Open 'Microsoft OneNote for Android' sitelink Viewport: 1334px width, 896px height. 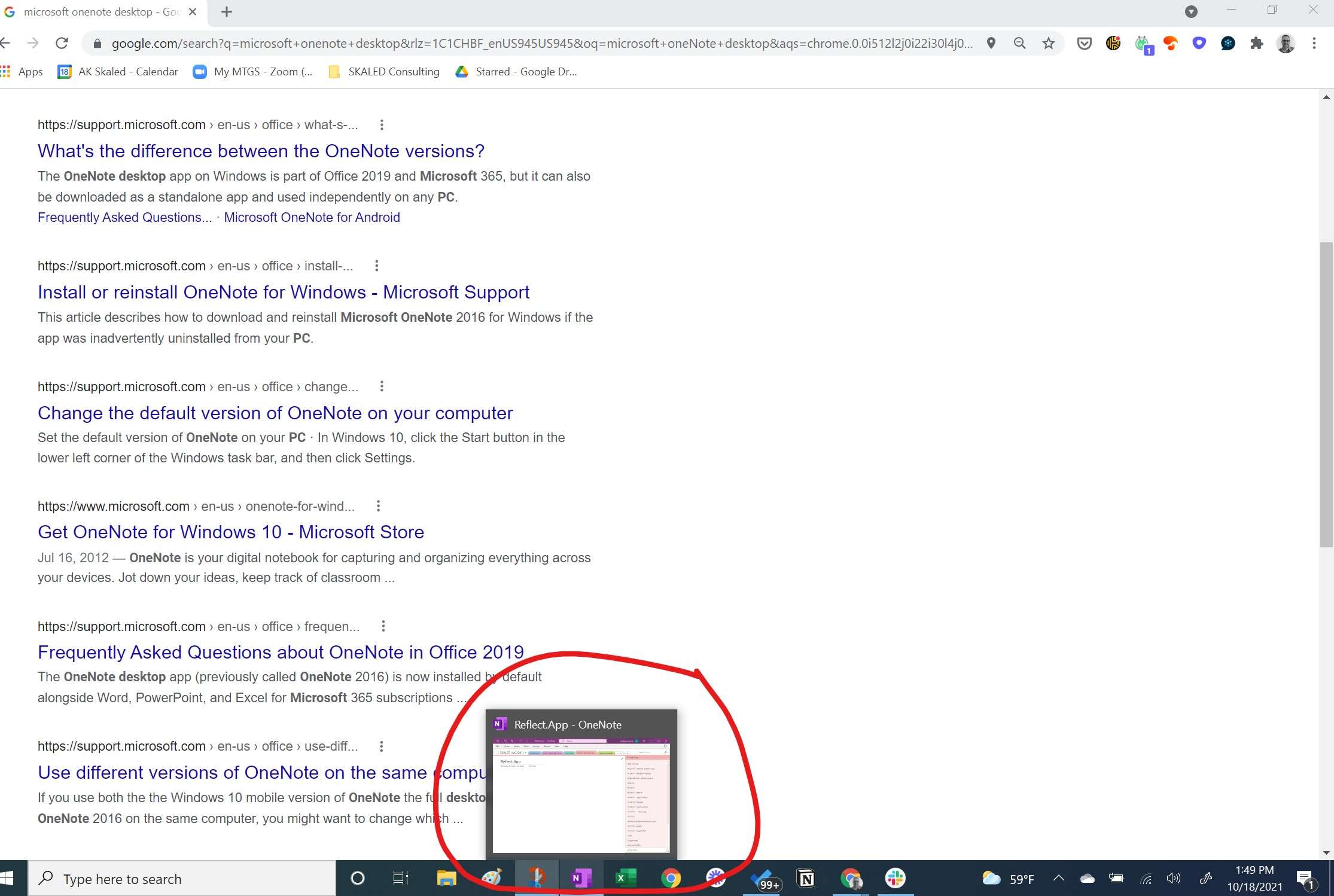(312, 217)
